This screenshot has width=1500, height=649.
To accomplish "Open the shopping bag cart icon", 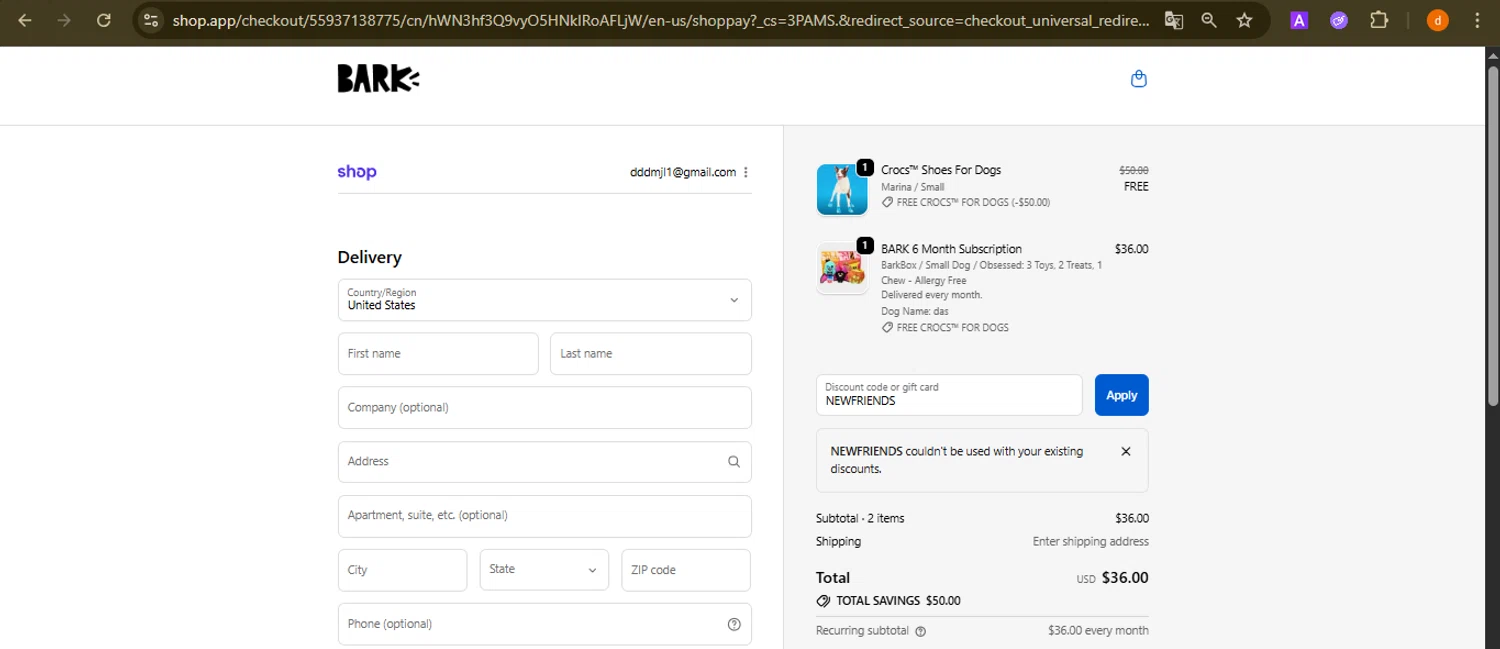I will [1138, 79].
